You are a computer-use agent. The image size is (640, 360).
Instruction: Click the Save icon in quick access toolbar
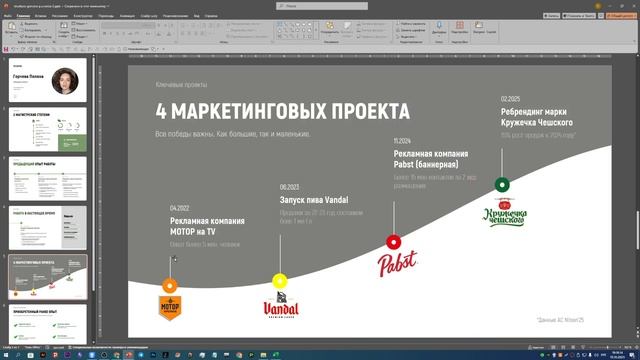click(x=6, y=49)
